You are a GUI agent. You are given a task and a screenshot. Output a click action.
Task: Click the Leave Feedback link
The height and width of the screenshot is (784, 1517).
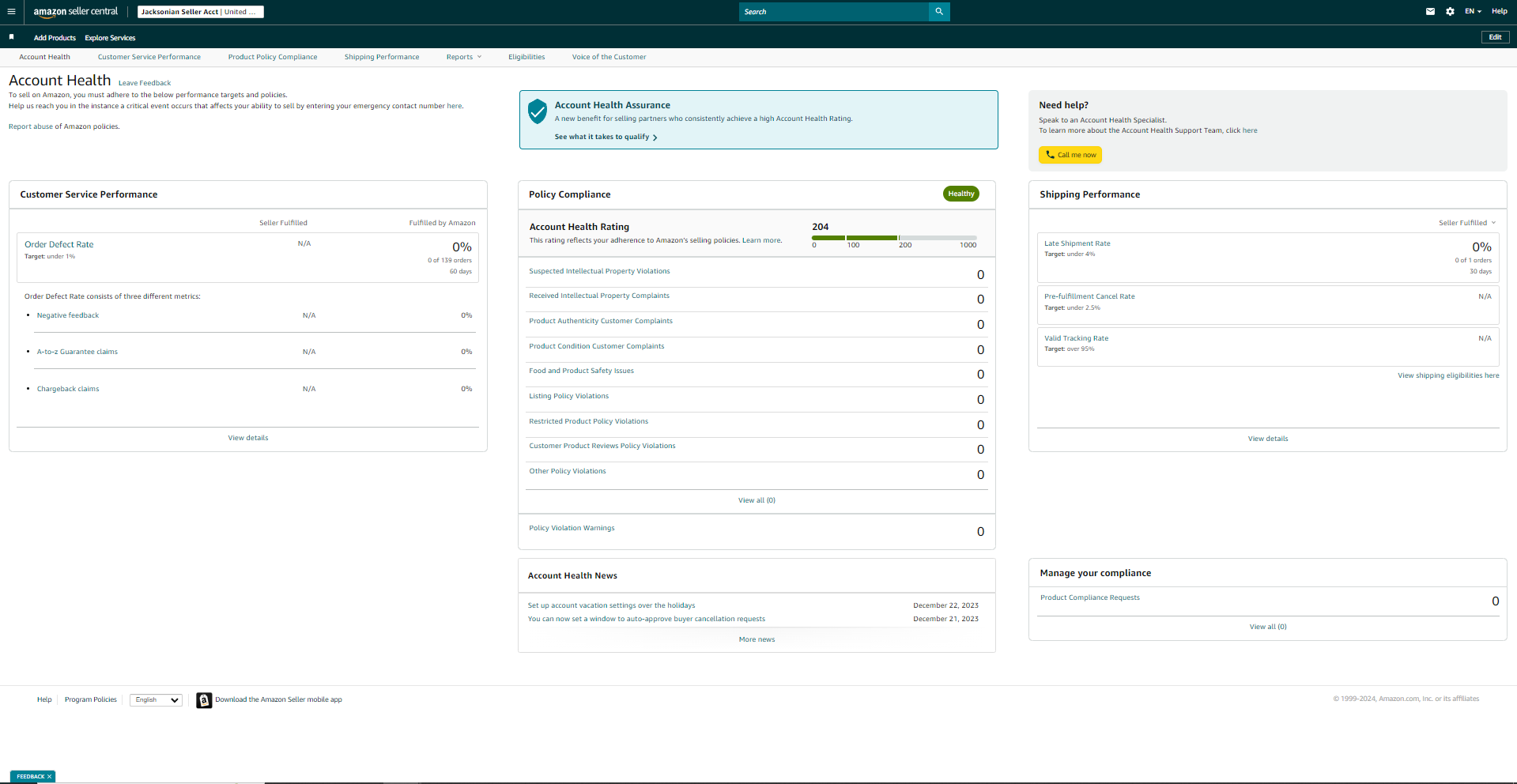(x=145, y=83)
